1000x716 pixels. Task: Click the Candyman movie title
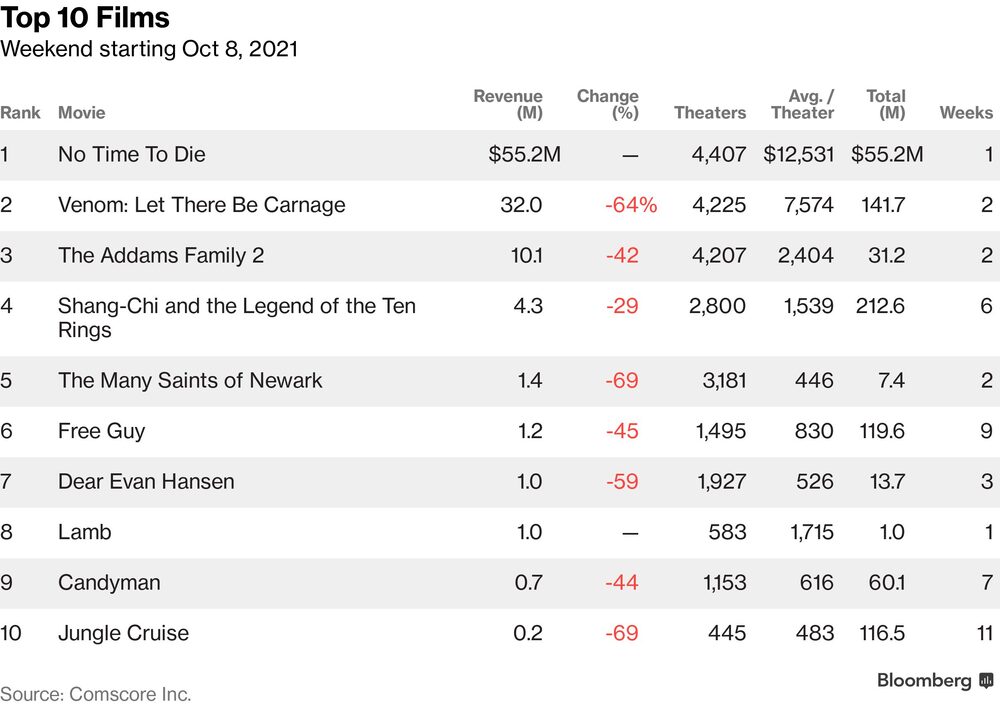coord(109,582)
